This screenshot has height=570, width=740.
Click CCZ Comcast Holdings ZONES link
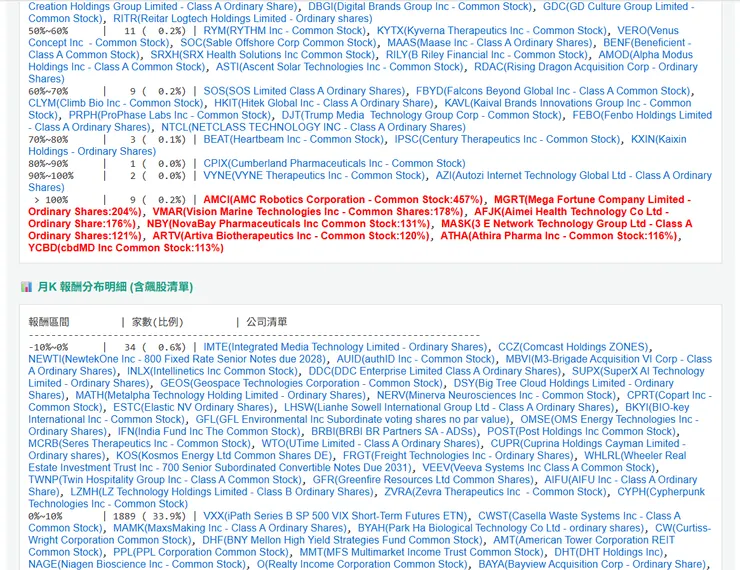(574, 347)
